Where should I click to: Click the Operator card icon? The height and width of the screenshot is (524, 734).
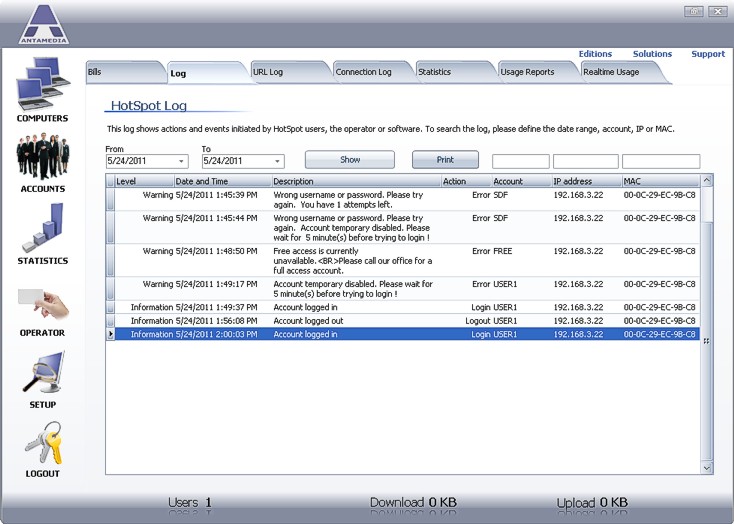pos(42,301)
